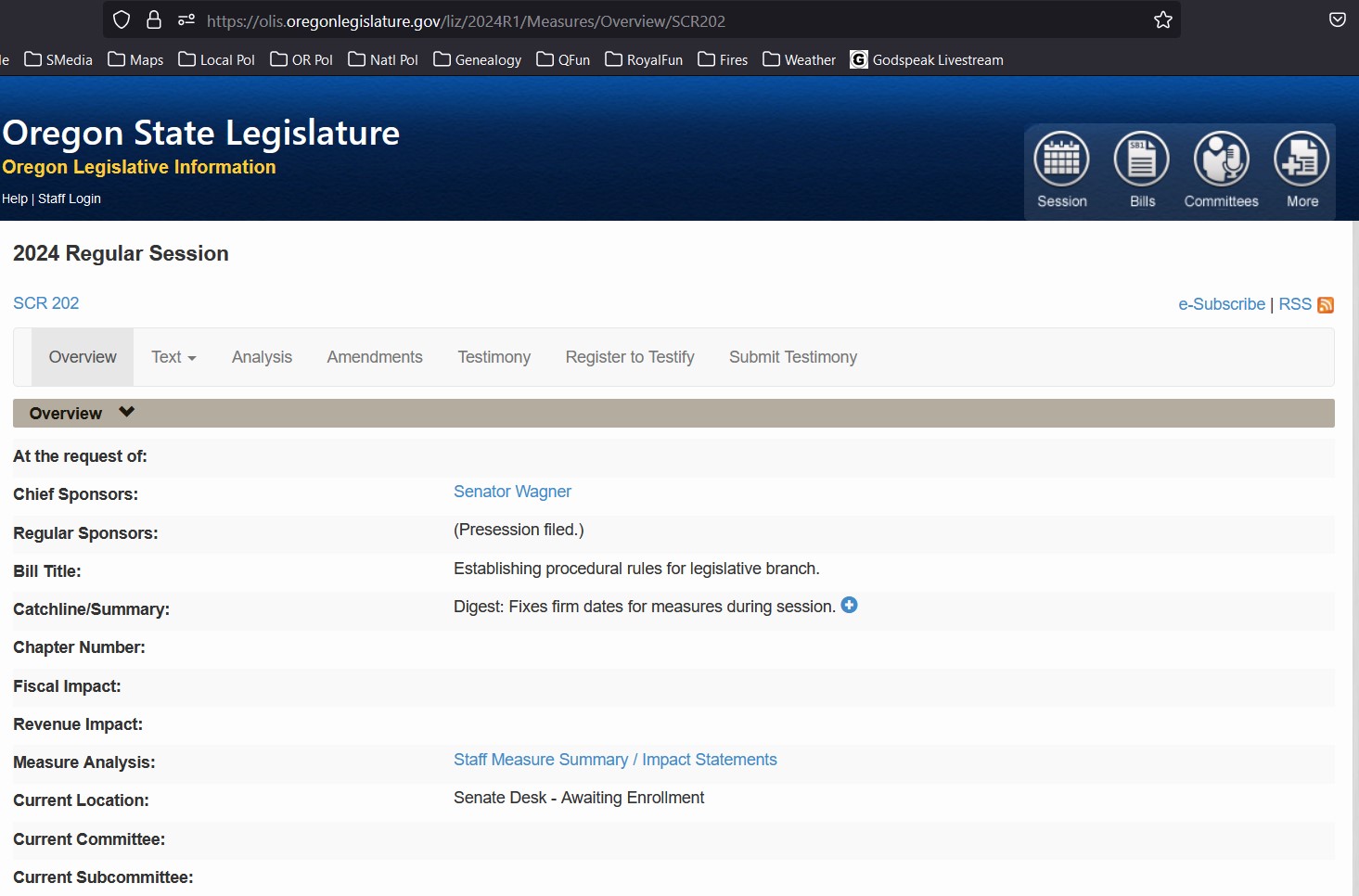
Task: Open the Fires bookmarks folder
Action: tap(723, 59)
